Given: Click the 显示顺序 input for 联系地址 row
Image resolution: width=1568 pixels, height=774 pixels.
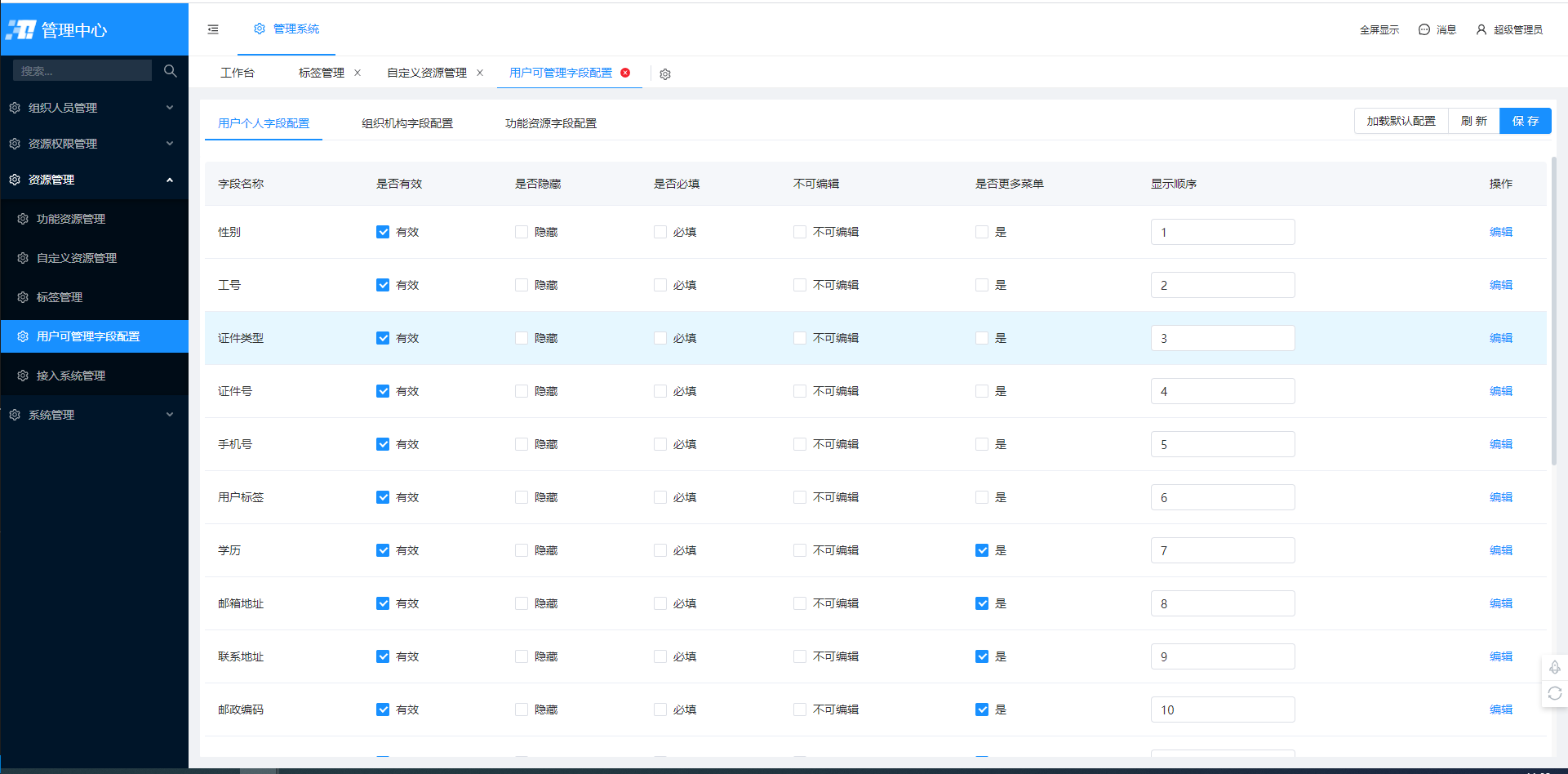Looking at the screenshot, I should pos(1223,656).
